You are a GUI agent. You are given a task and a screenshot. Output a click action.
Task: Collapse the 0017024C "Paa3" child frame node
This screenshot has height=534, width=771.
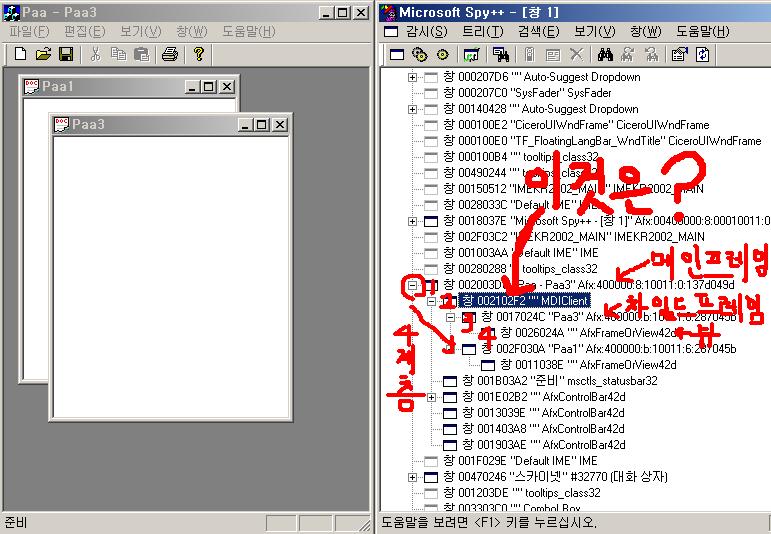450,317
